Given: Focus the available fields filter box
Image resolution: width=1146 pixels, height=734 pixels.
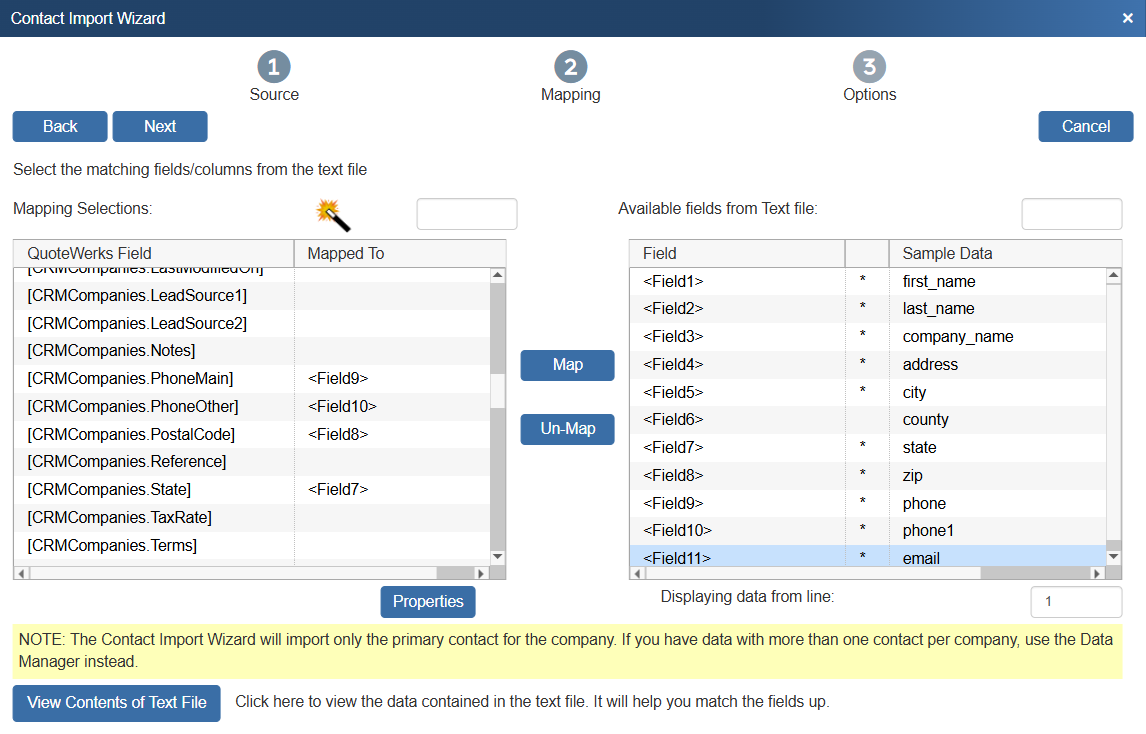Looking at the screenshot, I should coord(1071,214).
